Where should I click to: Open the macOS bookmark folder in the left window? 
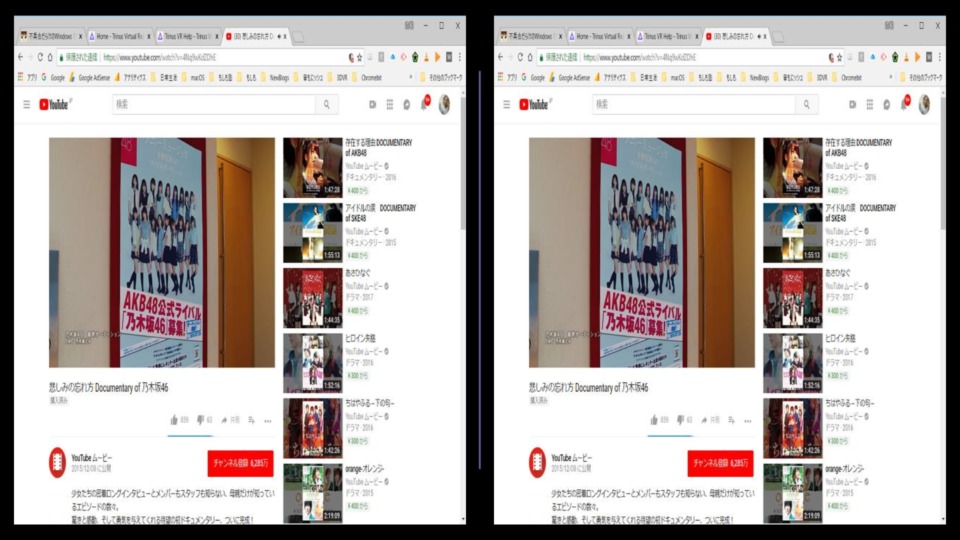tap(193, 78)
